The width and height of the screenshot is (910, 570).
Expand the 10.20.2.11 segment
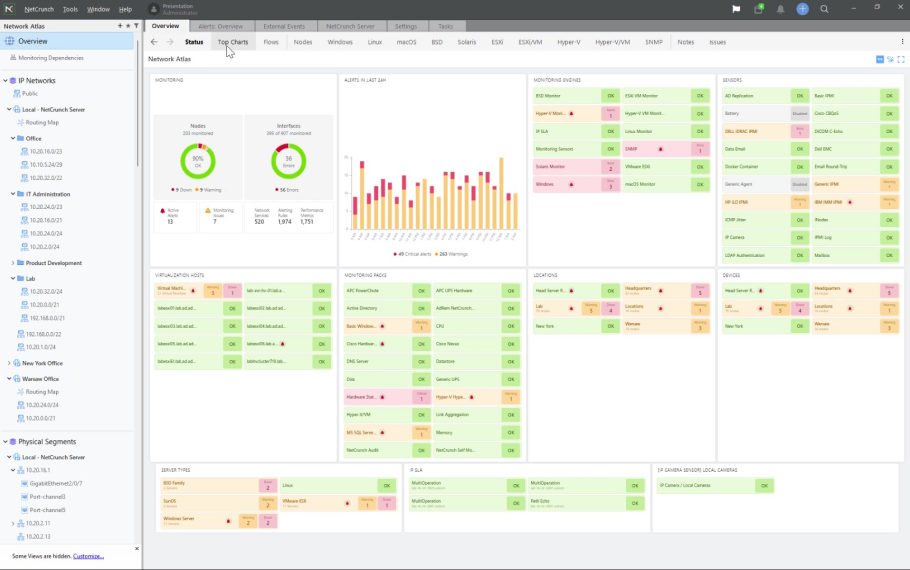13,524
